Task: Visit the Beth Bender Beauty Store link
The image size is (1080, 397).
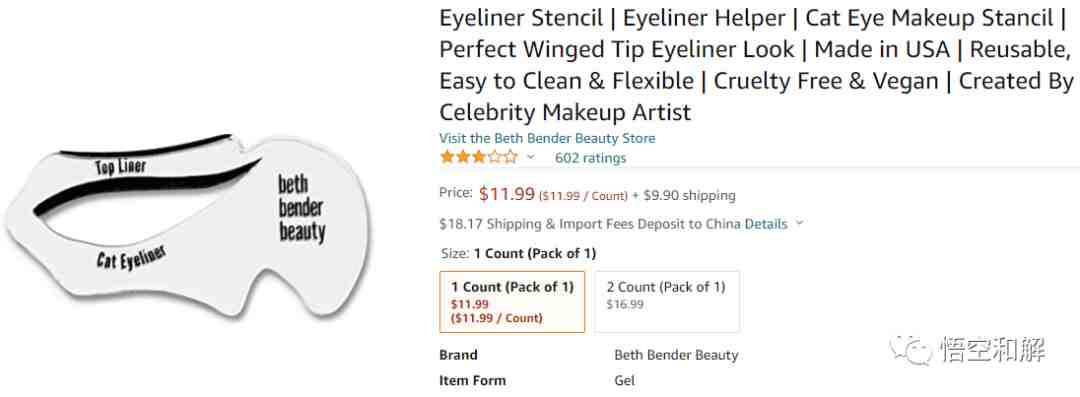Action: [x=547, y=138]
